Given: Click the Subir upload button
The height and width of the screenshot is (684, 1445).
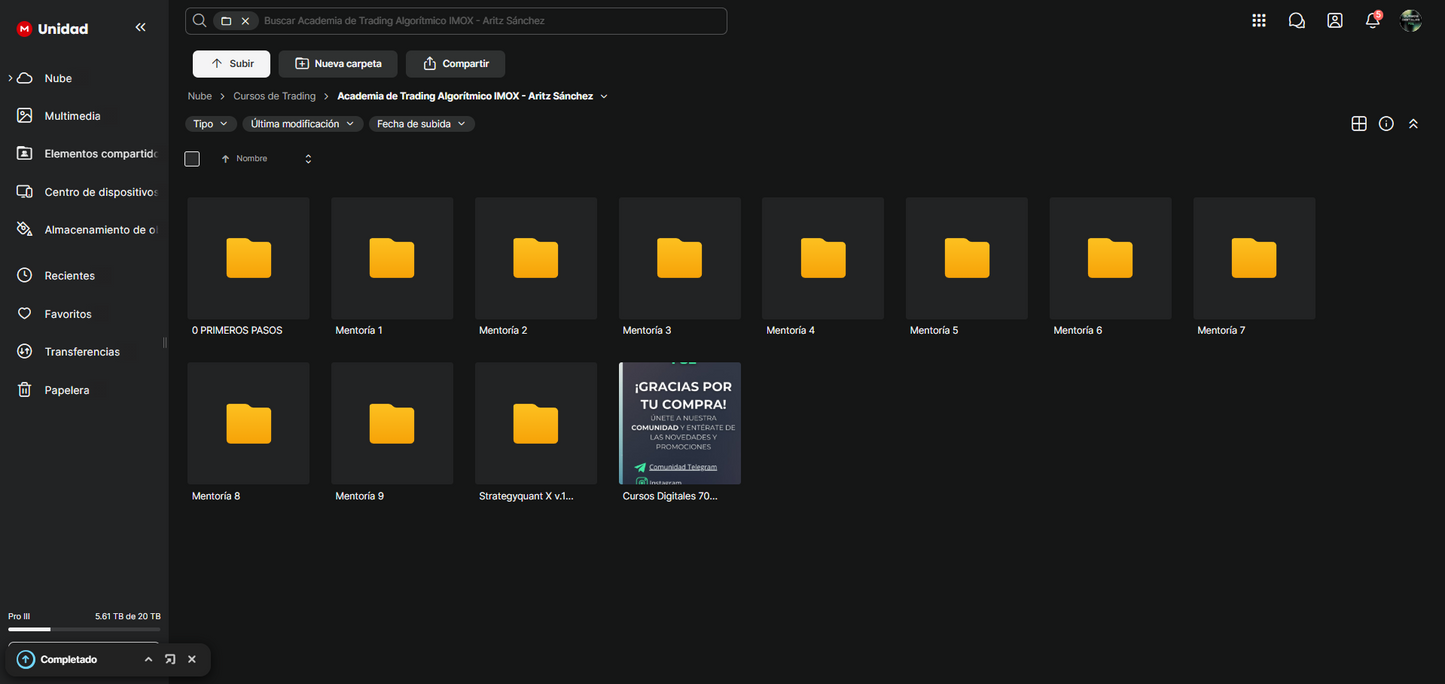Looking at the screenshot, I should click(x=231, y=64).
